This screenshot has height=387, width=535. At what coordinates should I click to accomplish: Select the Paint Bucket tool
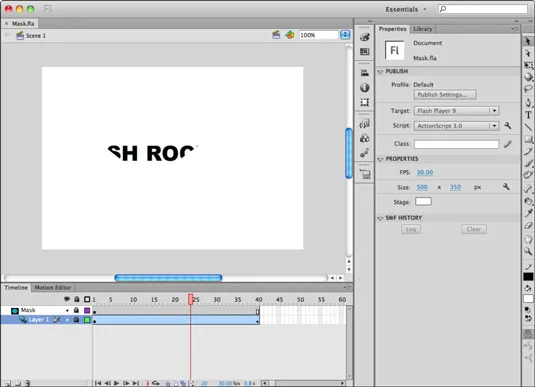click(528, 201)
